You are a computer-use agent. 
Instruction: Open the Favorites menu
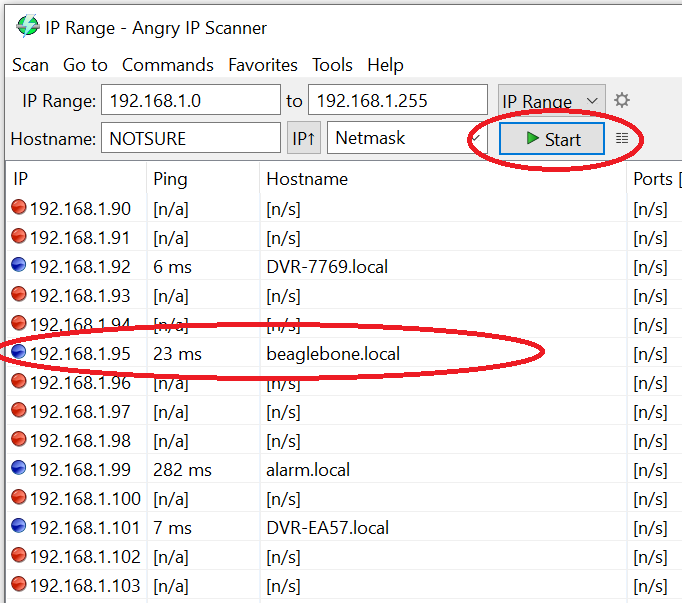coord(263,65)
